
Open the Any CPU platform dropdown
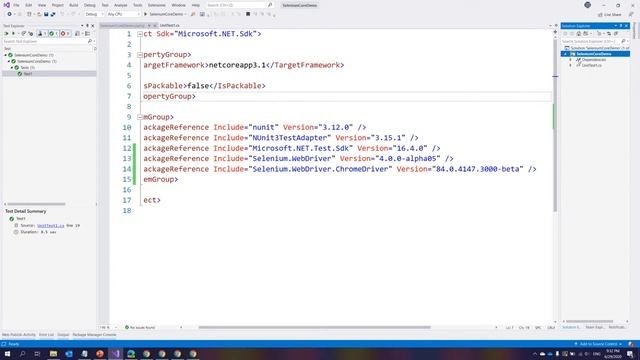[123, 14]
